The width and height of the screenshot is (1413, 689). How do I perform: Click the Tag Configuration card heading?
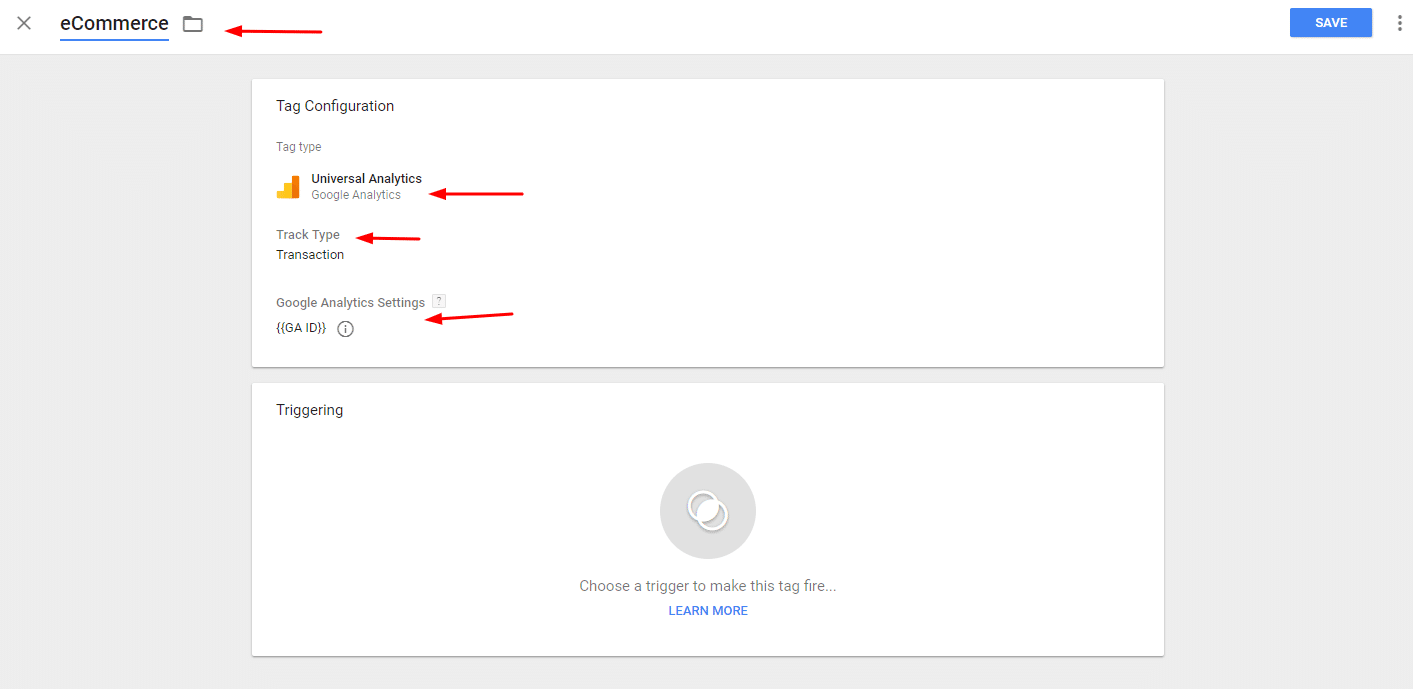(x=335, y=106)
